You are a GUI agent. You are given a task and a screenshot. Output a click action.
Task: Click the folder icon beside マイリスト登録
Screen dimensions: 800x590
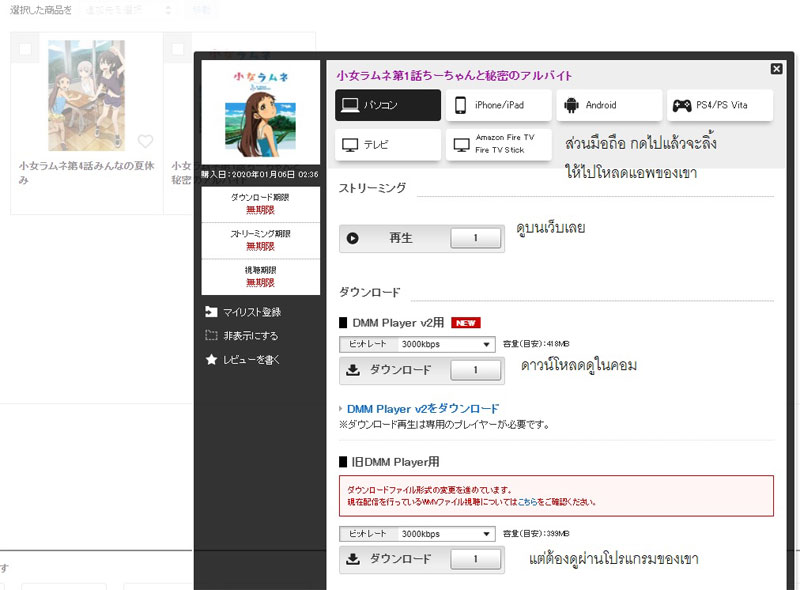211,311
